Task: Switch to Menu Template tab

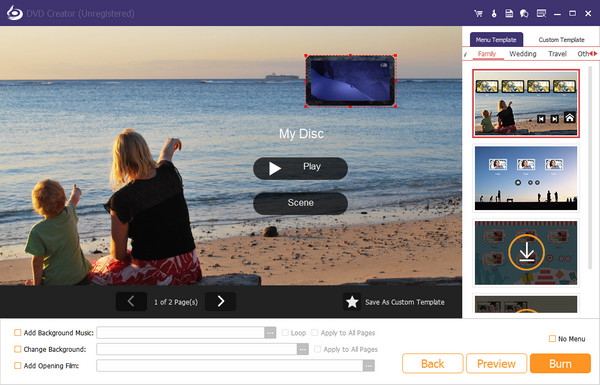Action: point(496,39)
